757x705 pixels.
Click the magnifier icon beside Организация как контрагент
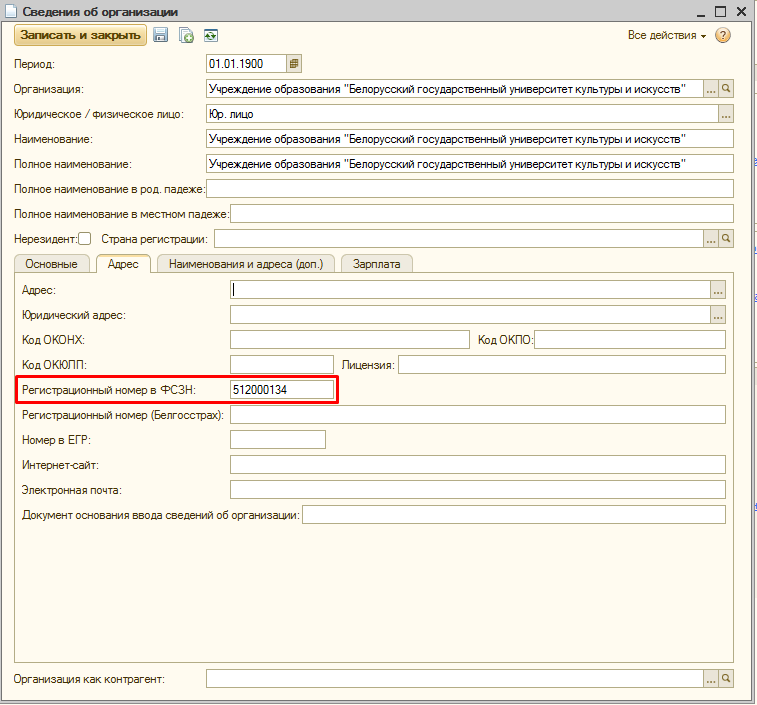pos(727,679)
